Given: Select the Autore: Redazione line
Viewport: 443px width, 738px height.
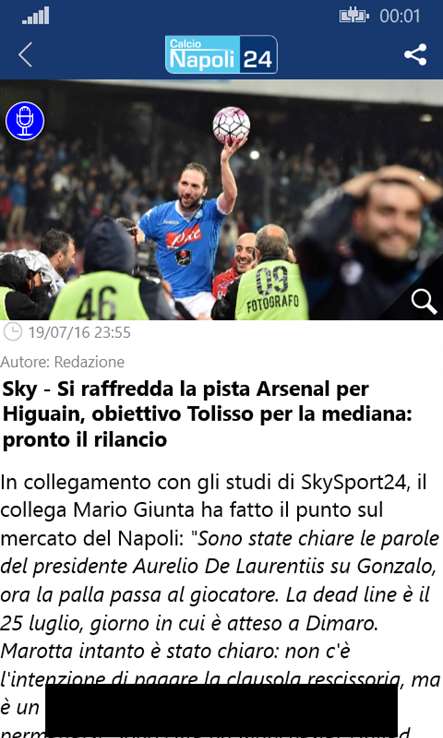Looking at the screenshot, I should click(63, 361).
